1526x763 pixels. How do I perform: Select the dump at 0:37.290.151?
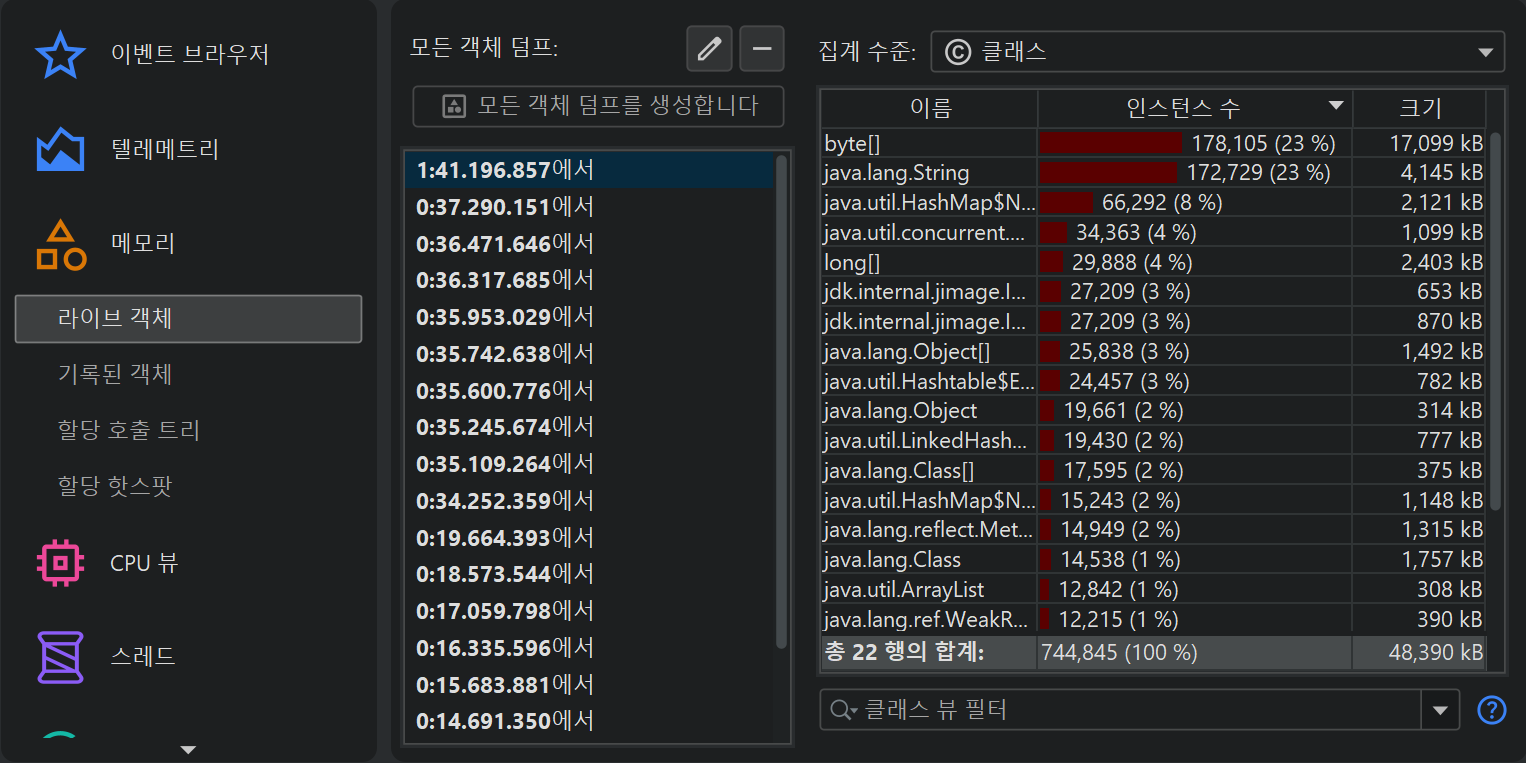[505, 207]
